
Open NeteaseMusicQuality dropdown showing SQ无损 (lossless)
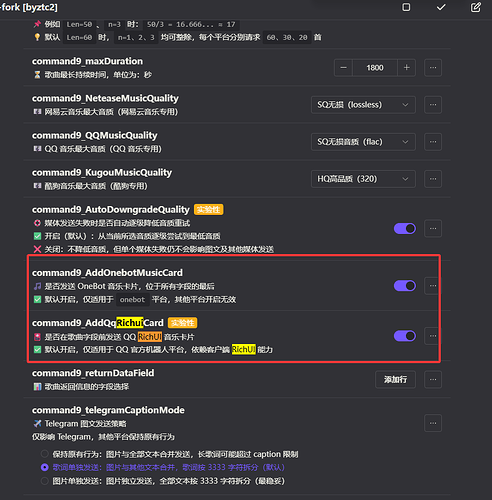pyautogui.click(x=363, y=105)
